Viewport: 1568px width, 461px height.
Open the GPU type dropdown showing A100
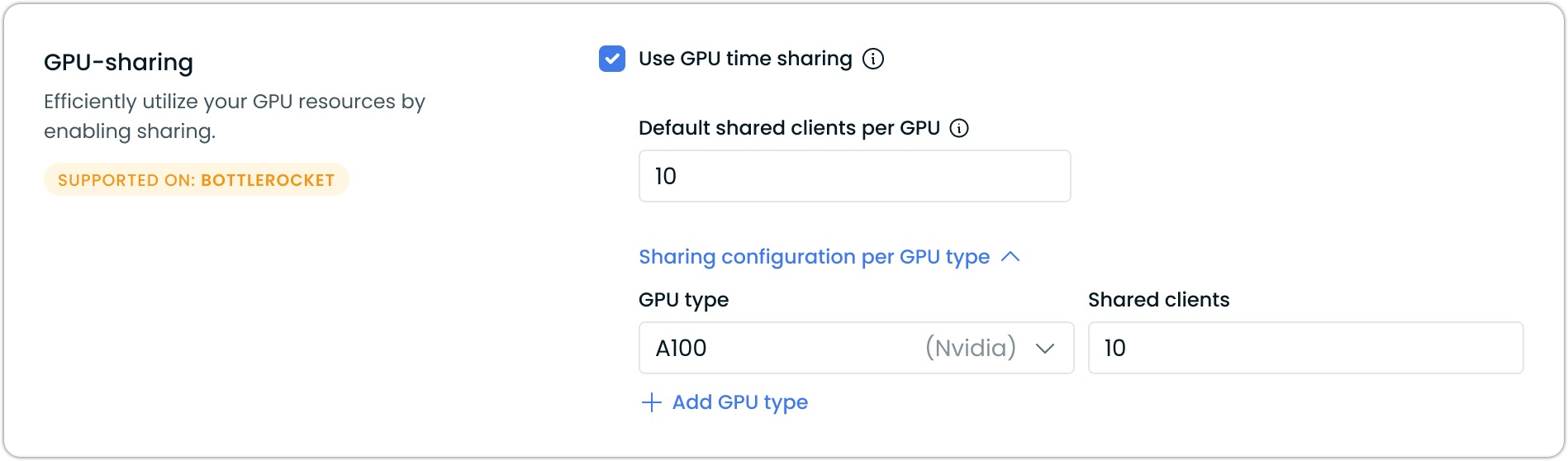pyautogui.click(x=856, y=348)
